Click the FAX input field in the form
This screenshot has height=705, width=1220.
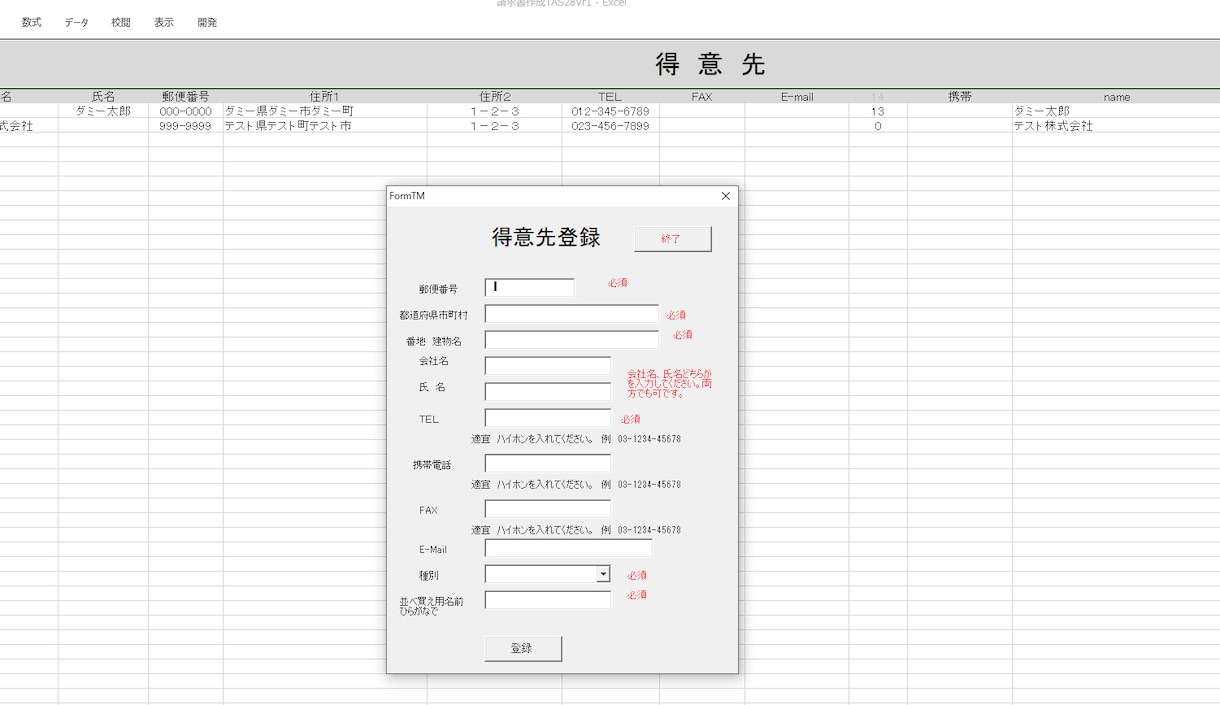(548, 509)
